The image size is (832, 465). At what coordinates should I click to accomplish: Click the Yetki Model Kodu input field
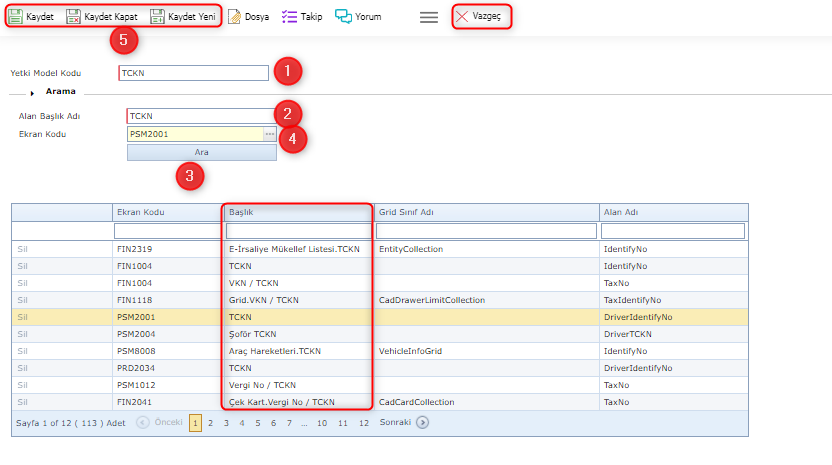193,73
